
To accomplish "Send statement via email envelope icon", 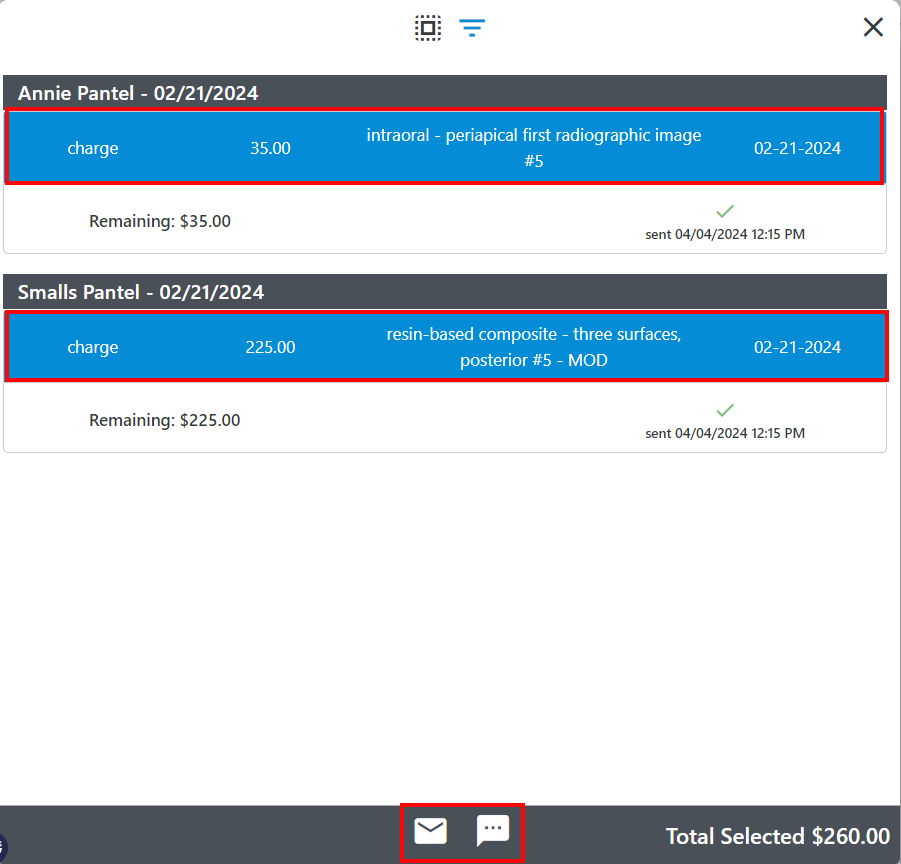I will pos(431,831).
